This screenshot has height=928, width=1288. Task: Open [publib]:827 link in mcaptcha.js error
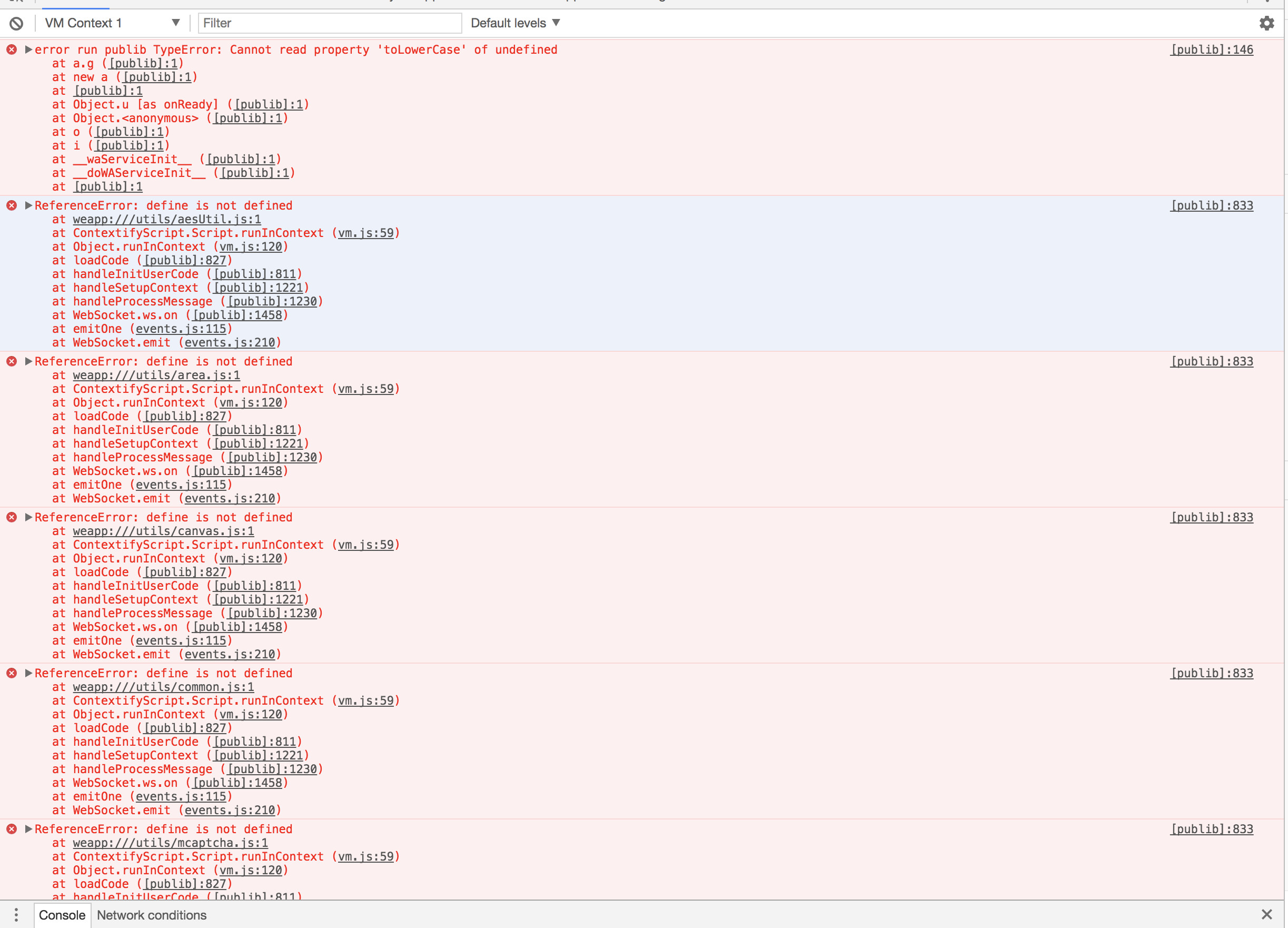pos(185,884)
